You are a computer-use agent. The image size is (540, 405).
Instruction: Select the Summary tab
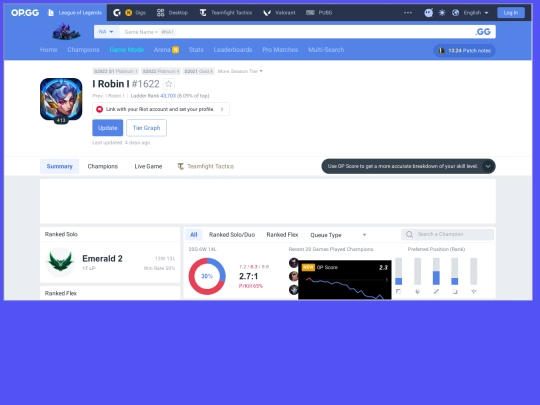click(x=60, y=166)
